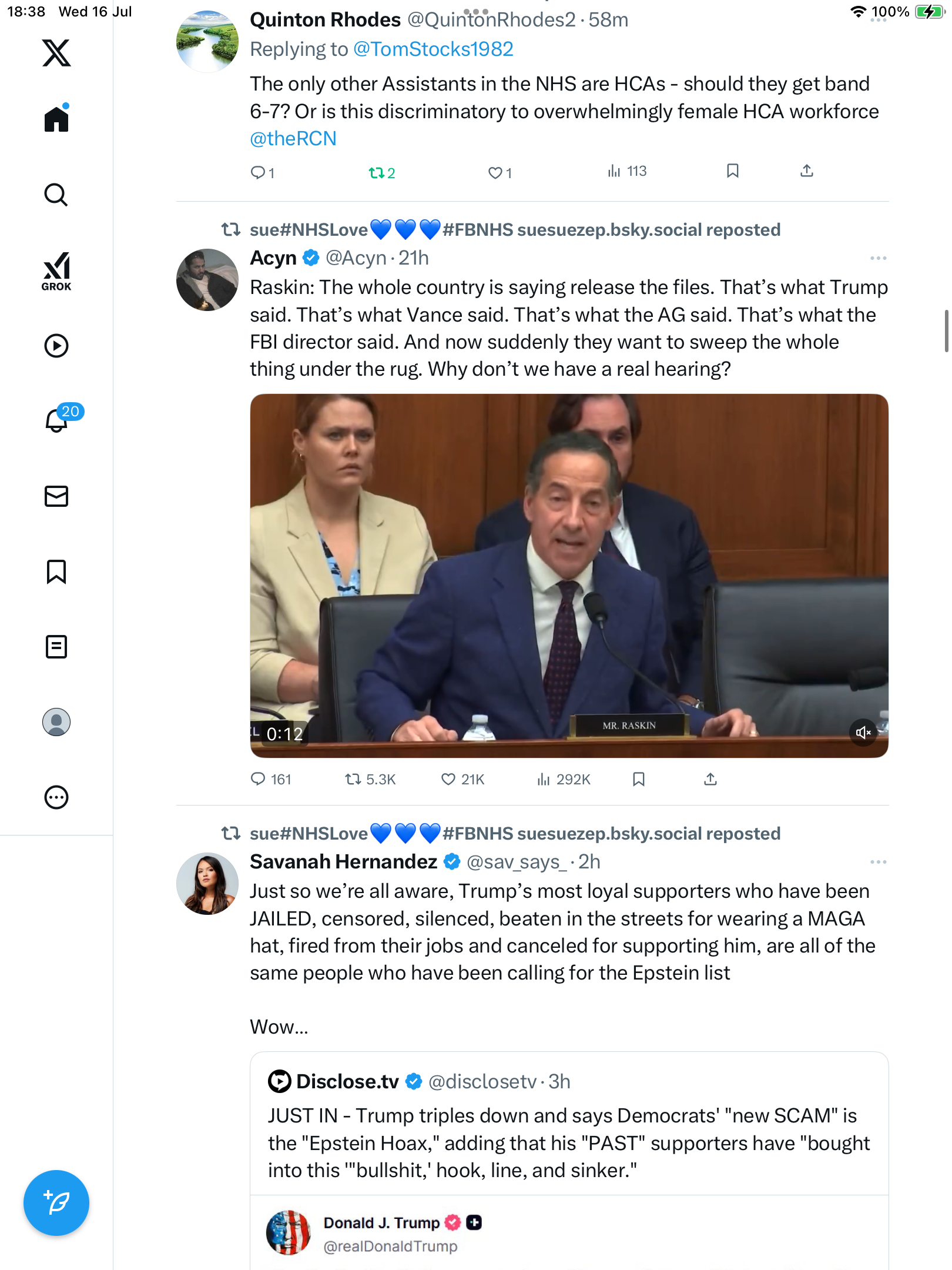Image resolution: width=952 pixels, height=1270 pixels.
Task: Open the sidebar More circle menu
Action: [x=56, y=797]
